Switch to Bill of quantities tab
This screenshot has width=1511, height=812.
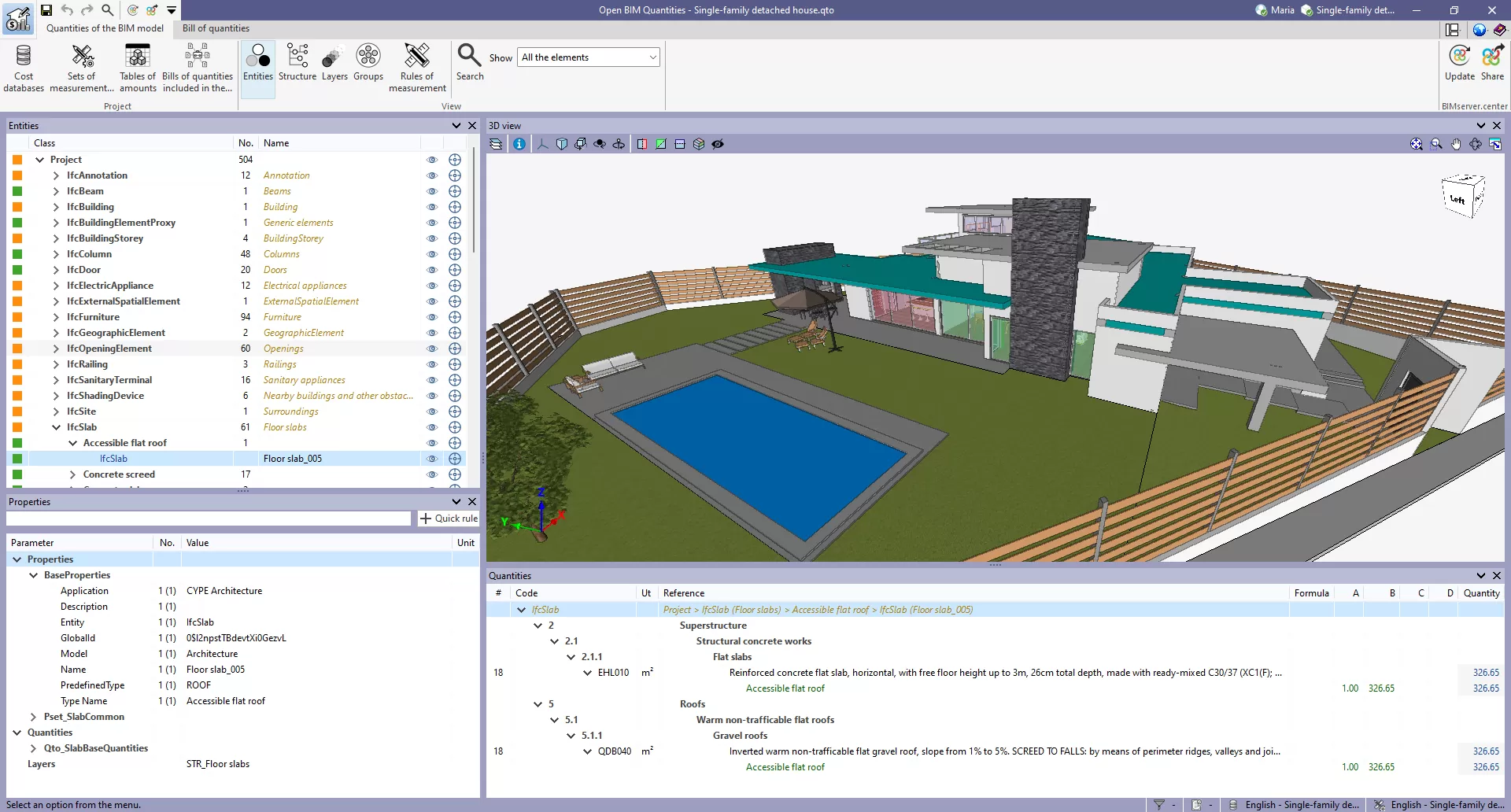click(x=216, y=28)
